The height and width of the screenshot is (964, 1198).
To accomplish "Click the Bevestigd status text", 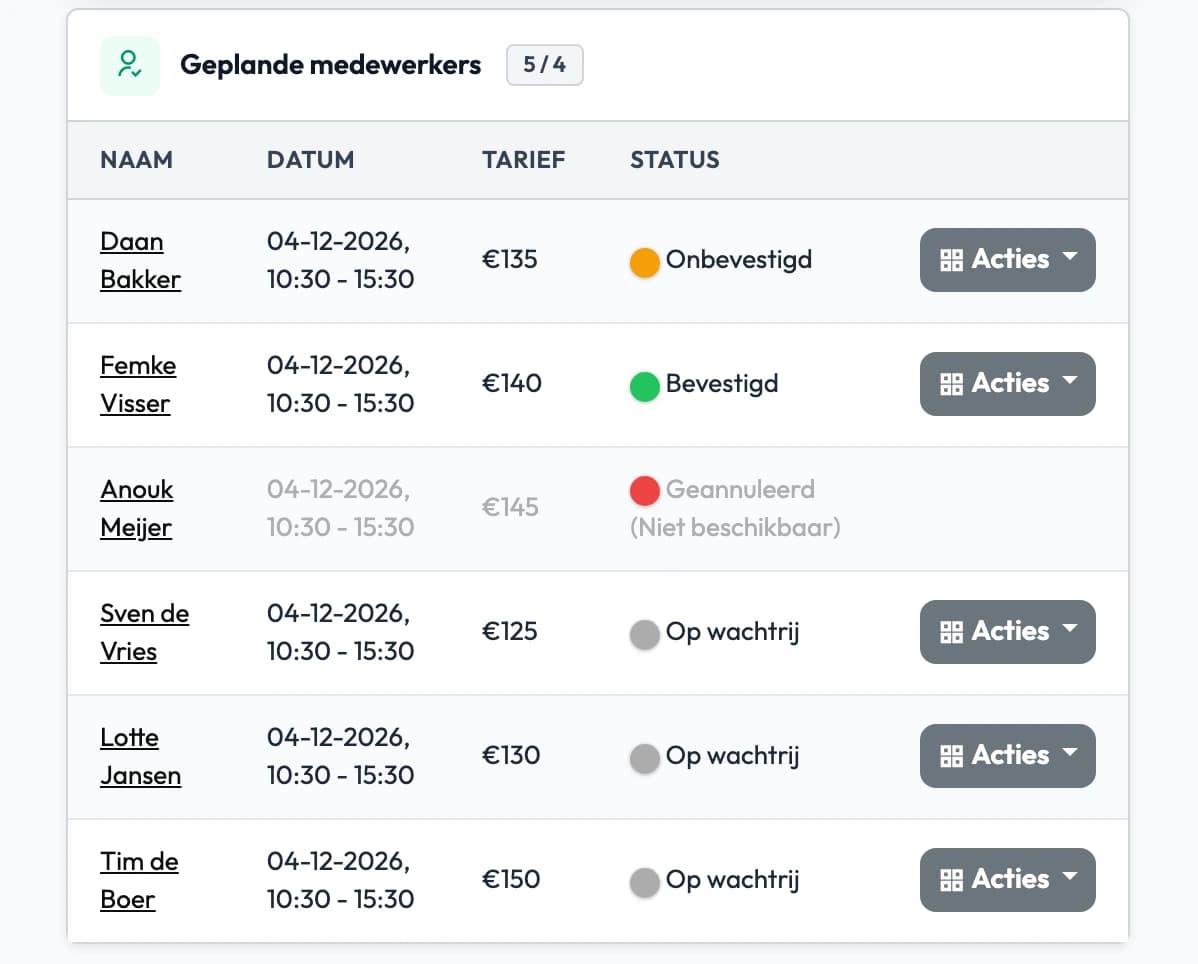I will 722,384.
